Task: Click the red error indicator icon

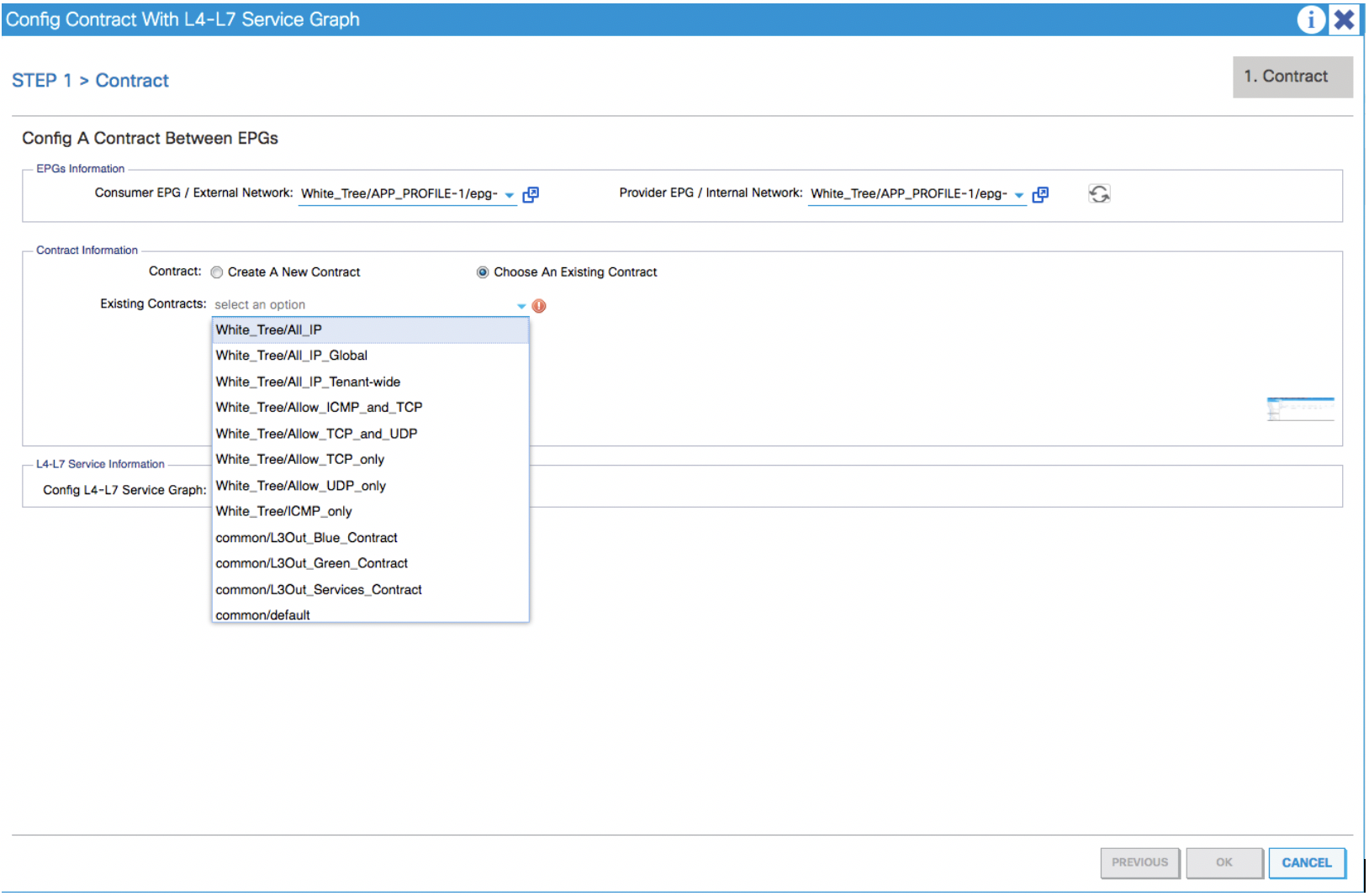Action: coord(539,306)
